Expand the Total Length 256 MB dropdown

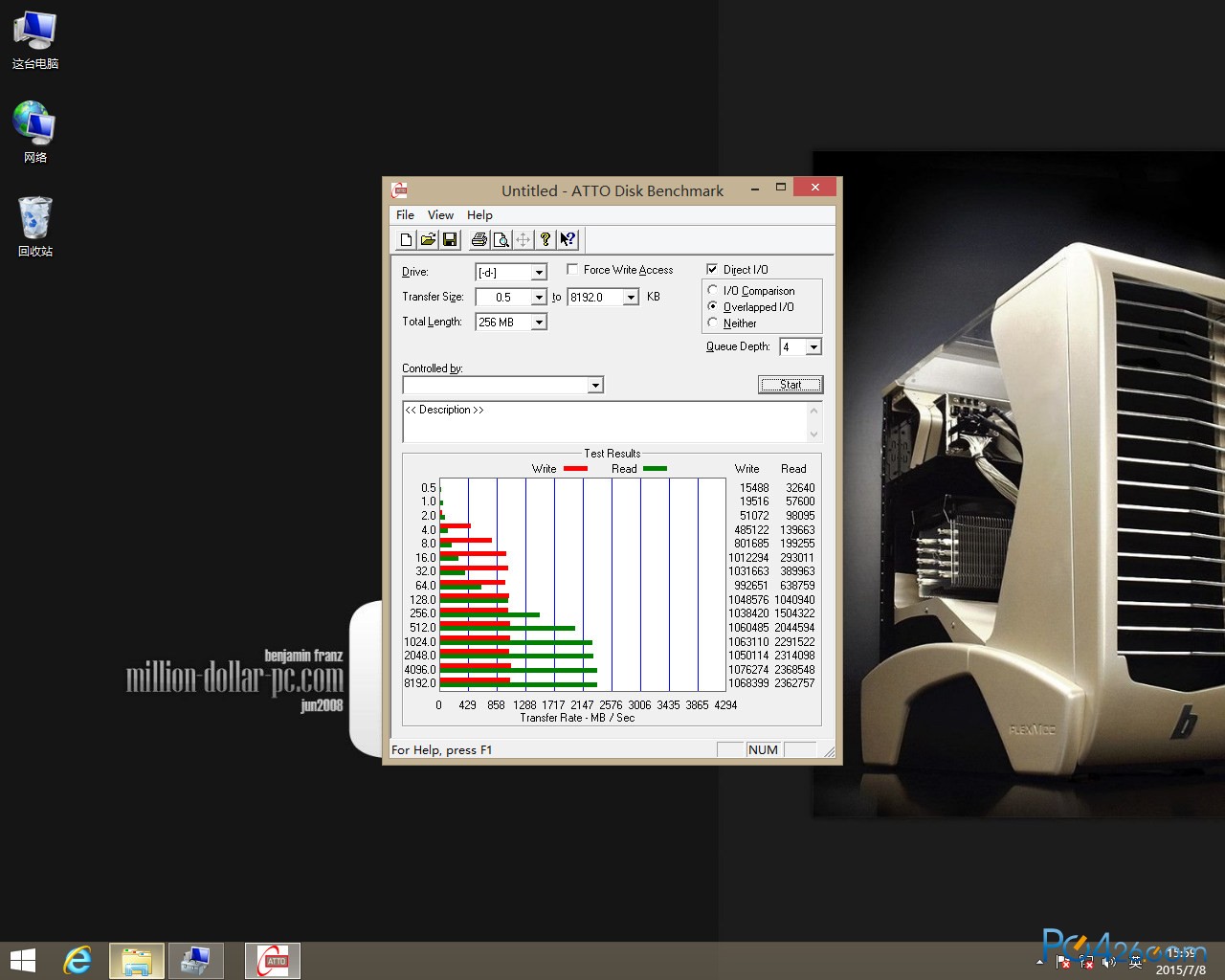click(x=539, y=323)
